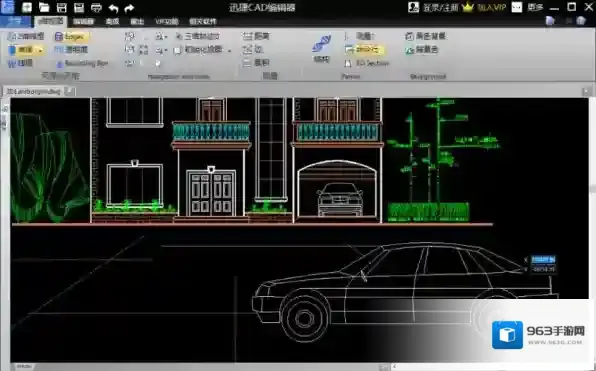Redo the last undone action
Image resolution: width=596 pixels, height=371 pixels.
point(130,8)
